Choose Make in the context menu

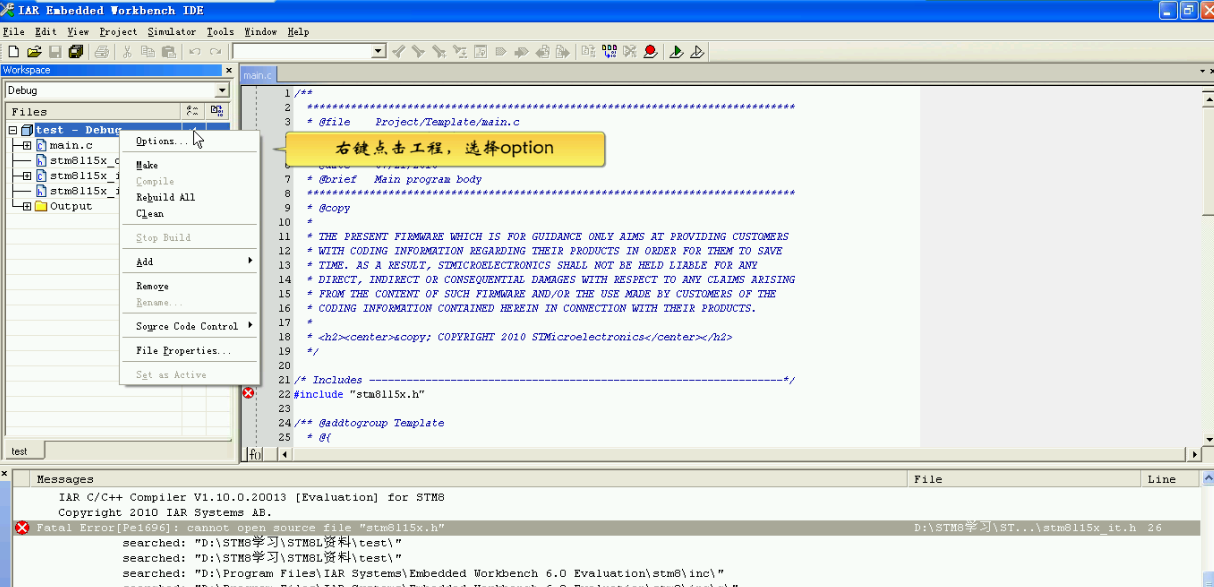pos(190,165)
